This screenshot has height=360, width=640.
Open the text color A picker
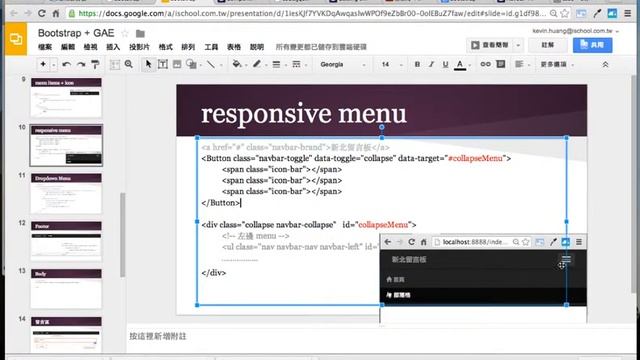click(460, 64)
